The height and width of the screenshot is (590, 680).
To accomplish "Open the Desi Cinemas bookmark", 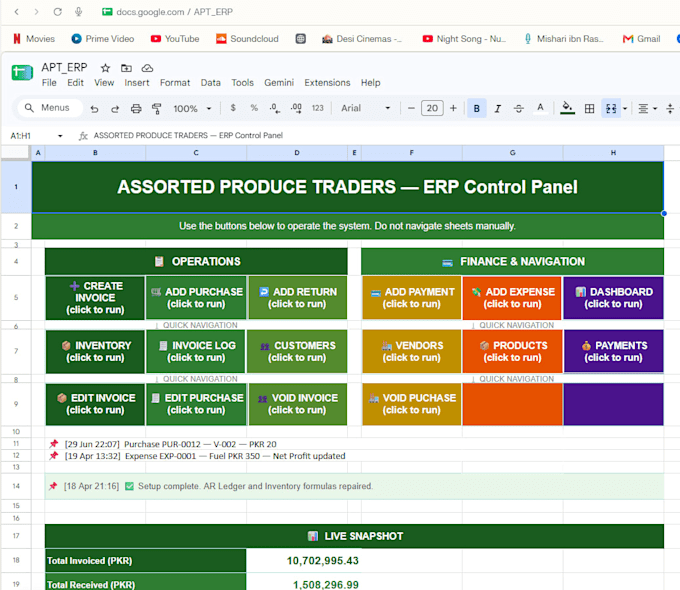I will pos(362,39).
